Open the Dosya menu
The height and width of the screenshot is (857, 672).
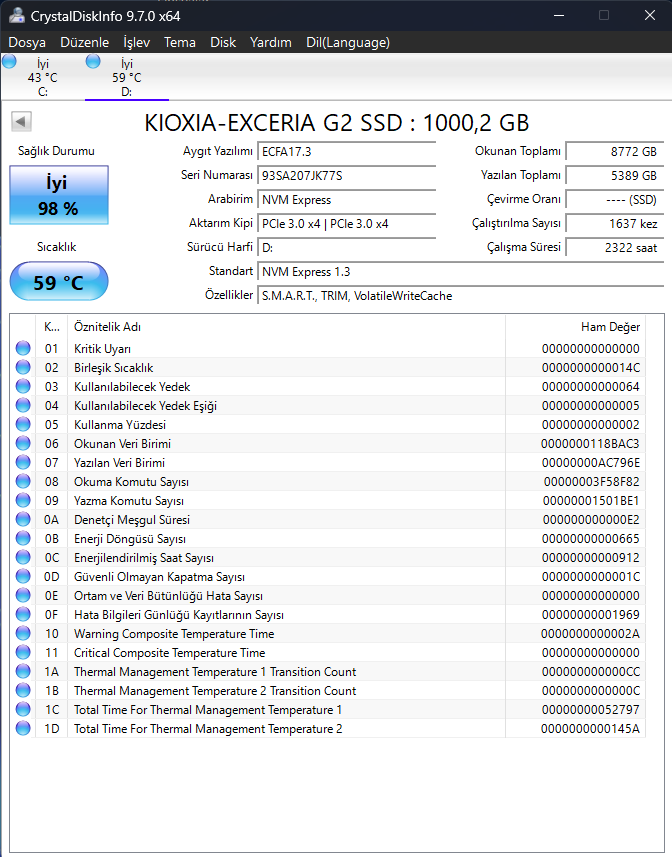coord(27,42)
